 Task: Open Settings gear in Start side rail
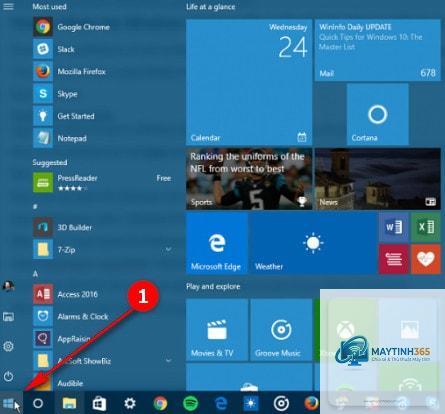pyautogui.click(x=8, y=346)
